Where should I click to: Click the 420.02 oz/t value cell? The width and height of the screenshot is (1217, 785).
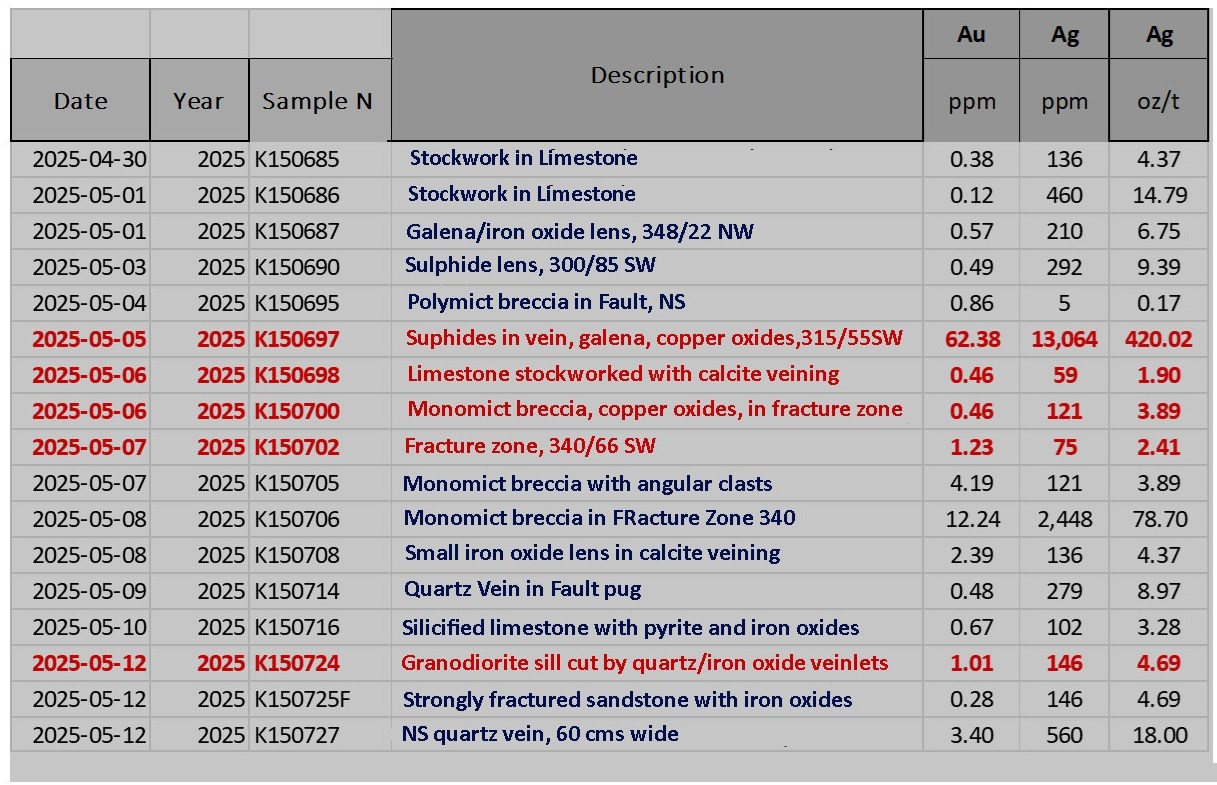tap(1158, 339)
